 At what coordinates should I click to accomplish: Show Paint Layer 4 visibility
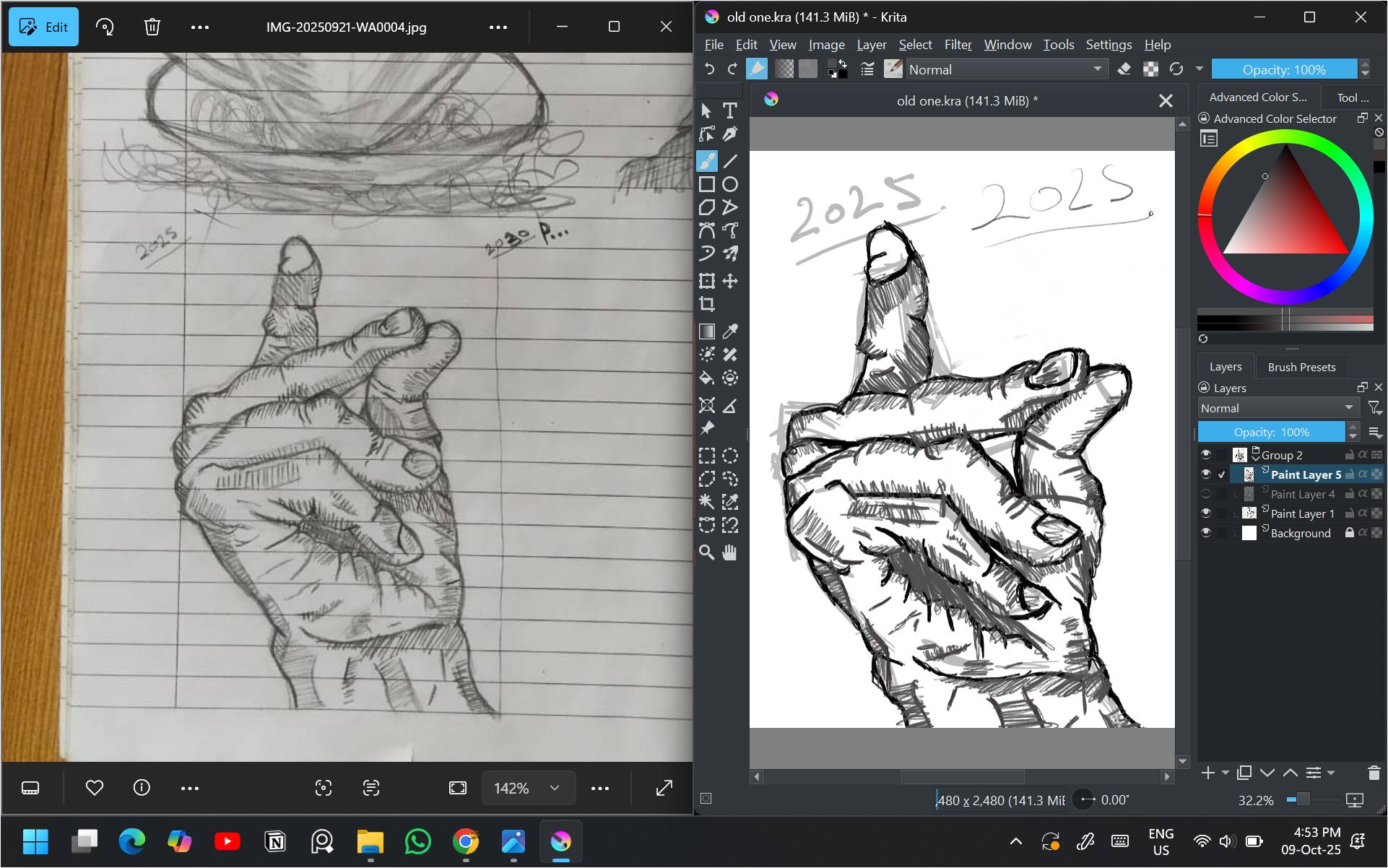(1205, 494)
